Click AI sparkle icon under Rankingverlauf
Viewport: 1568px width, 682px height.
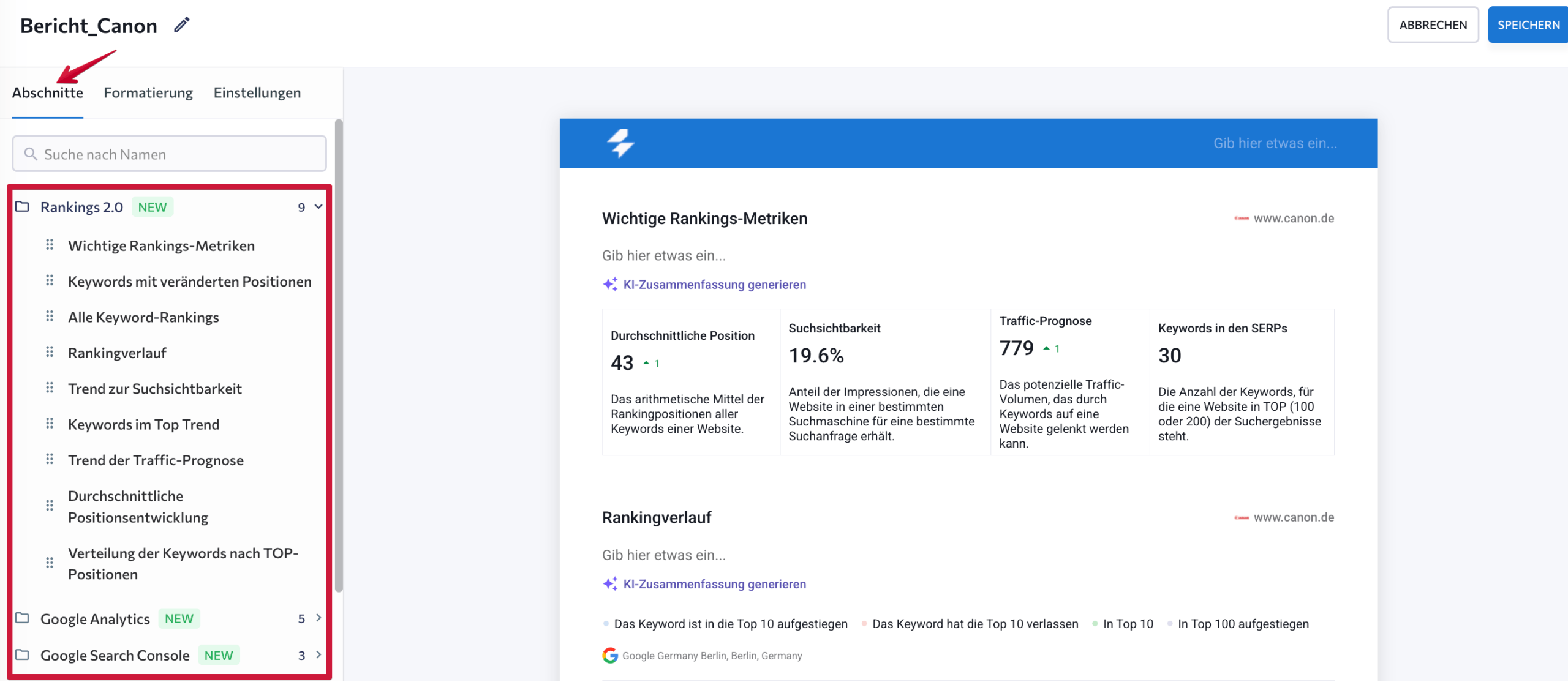(x=610, y=583)
